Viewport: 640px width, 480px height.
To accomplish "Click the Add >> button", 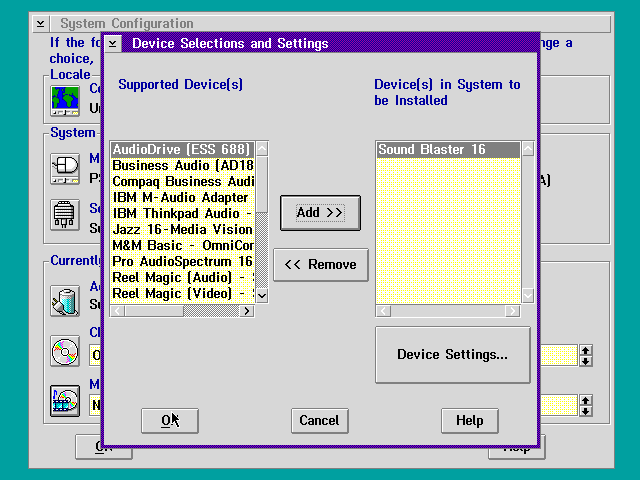I will pyautogui.click(x=320, y=213).
